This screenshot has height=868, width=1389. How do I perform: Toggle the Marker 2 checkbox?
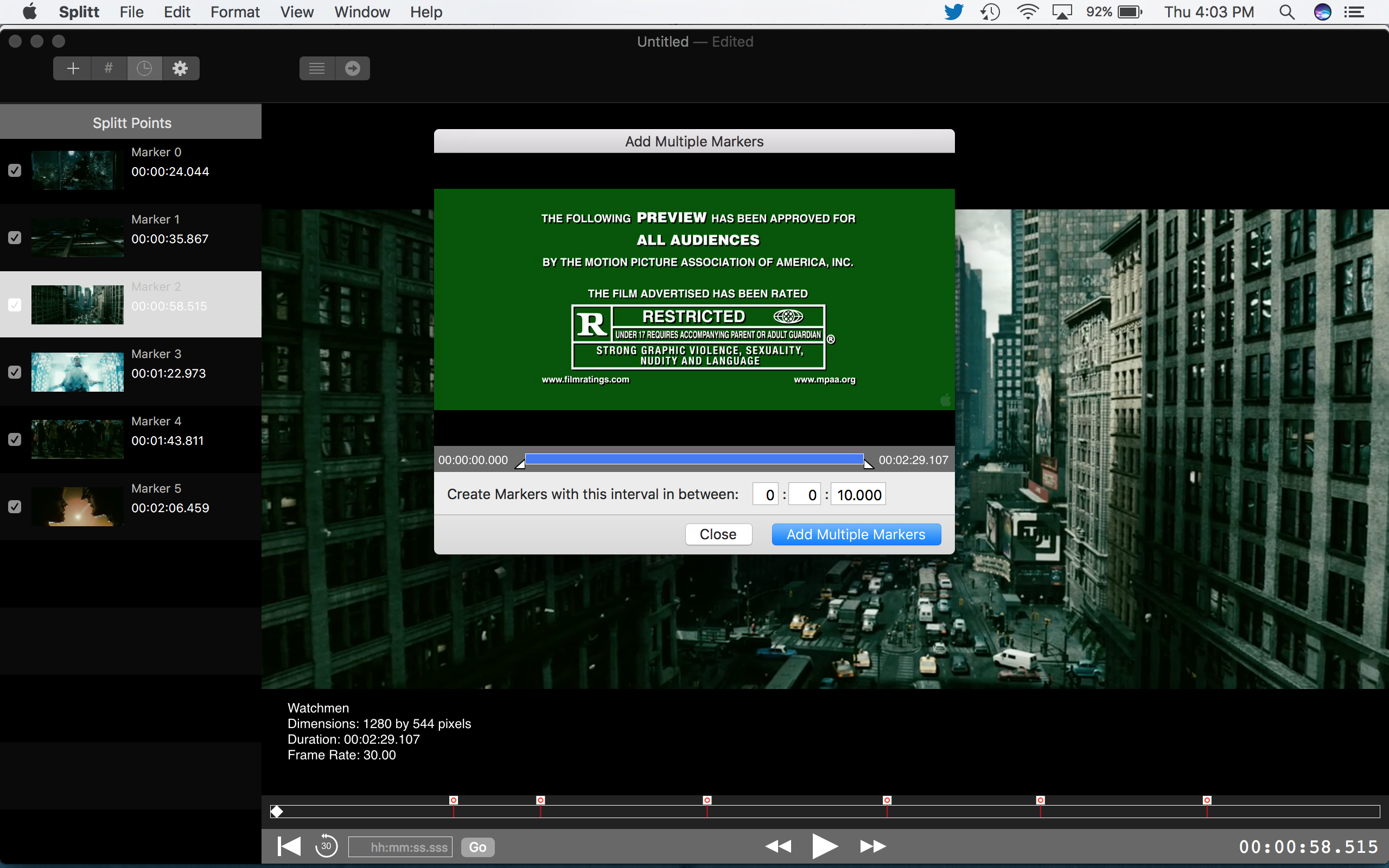[x=15, y=305]
